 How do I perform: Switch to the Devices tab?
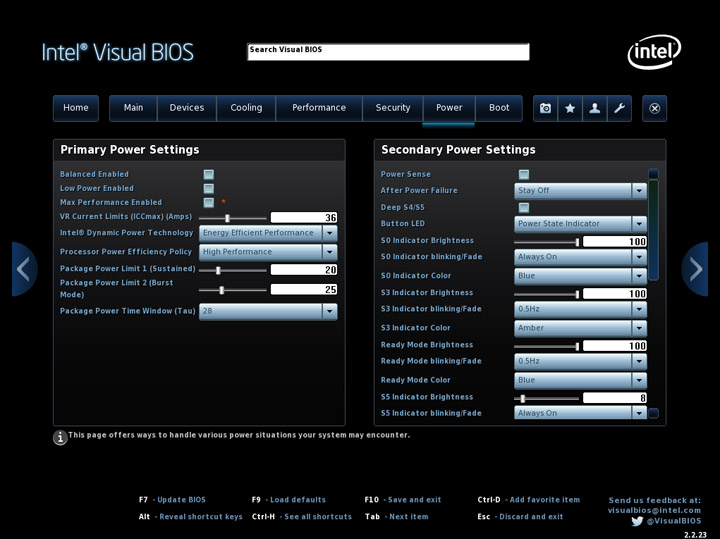click(186, 108)
